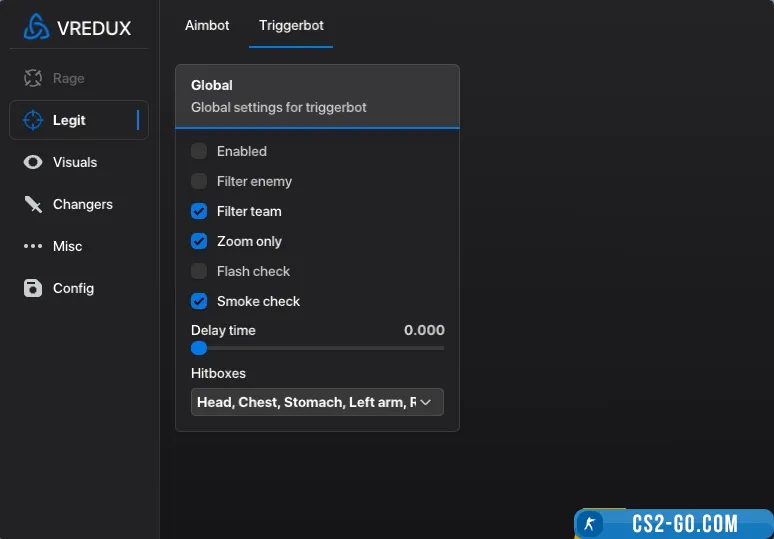Image resolution: width=774 pixels, height=539 pixels.
Task: Tick the Enabled checkbox
Action: click(199, 151)
